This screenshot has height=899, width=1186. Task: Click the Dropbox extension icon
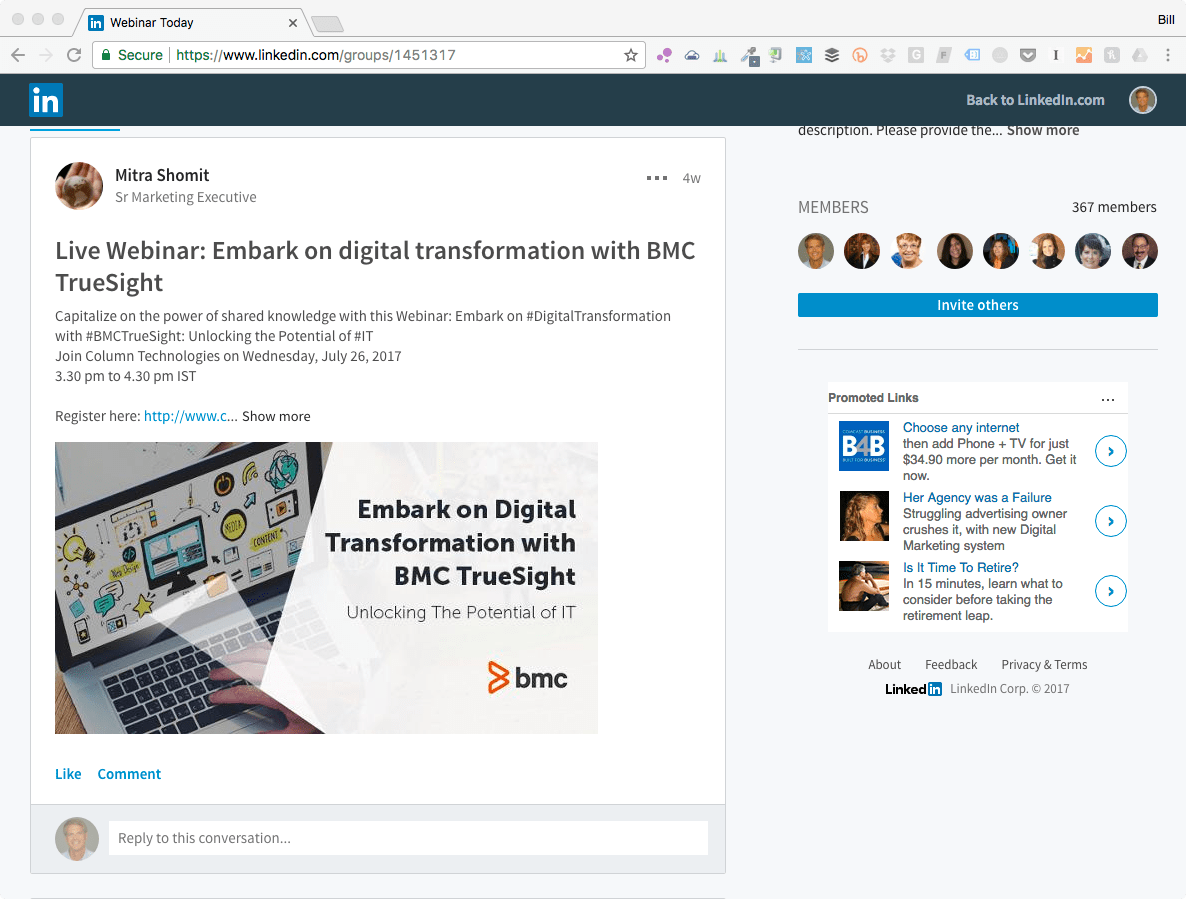(889, 55)
